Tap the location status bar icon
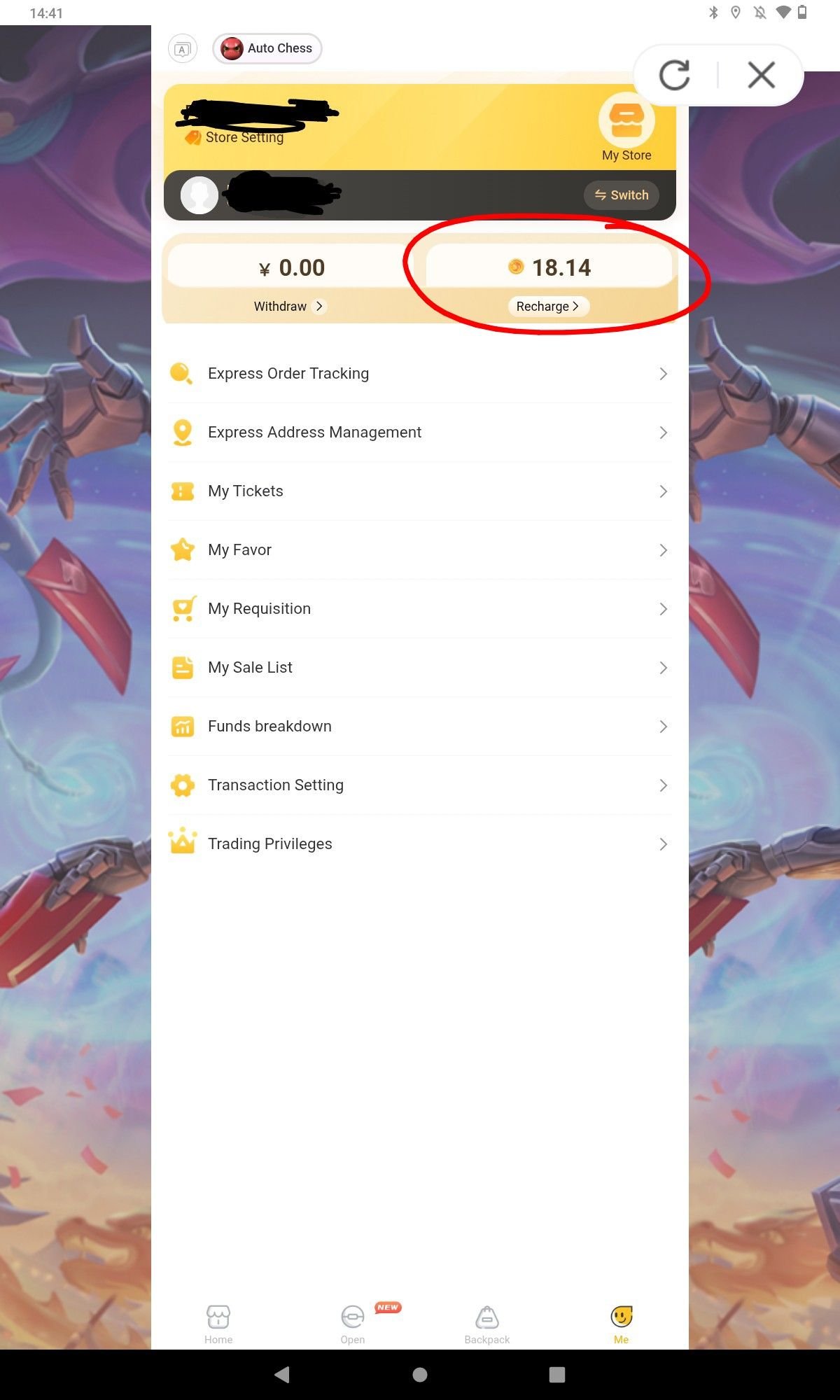Image resolution: width=840 pixels, height=1400 pixels. [736, 13]
